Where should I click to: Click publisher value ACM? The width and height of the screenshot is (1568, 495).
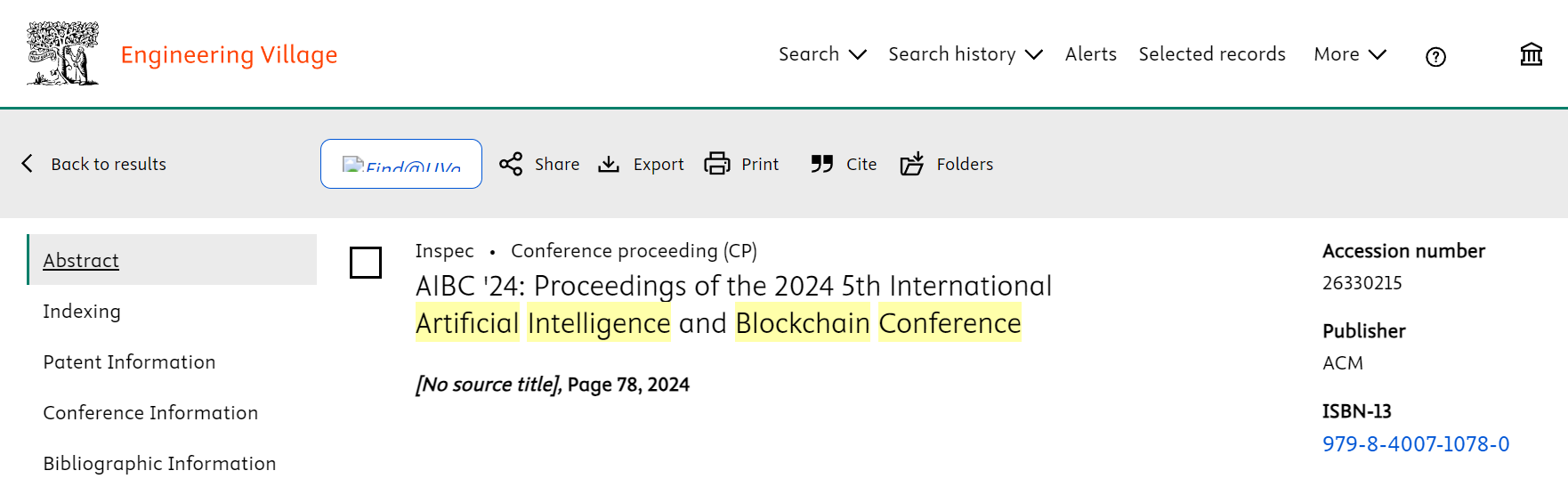1343,363
